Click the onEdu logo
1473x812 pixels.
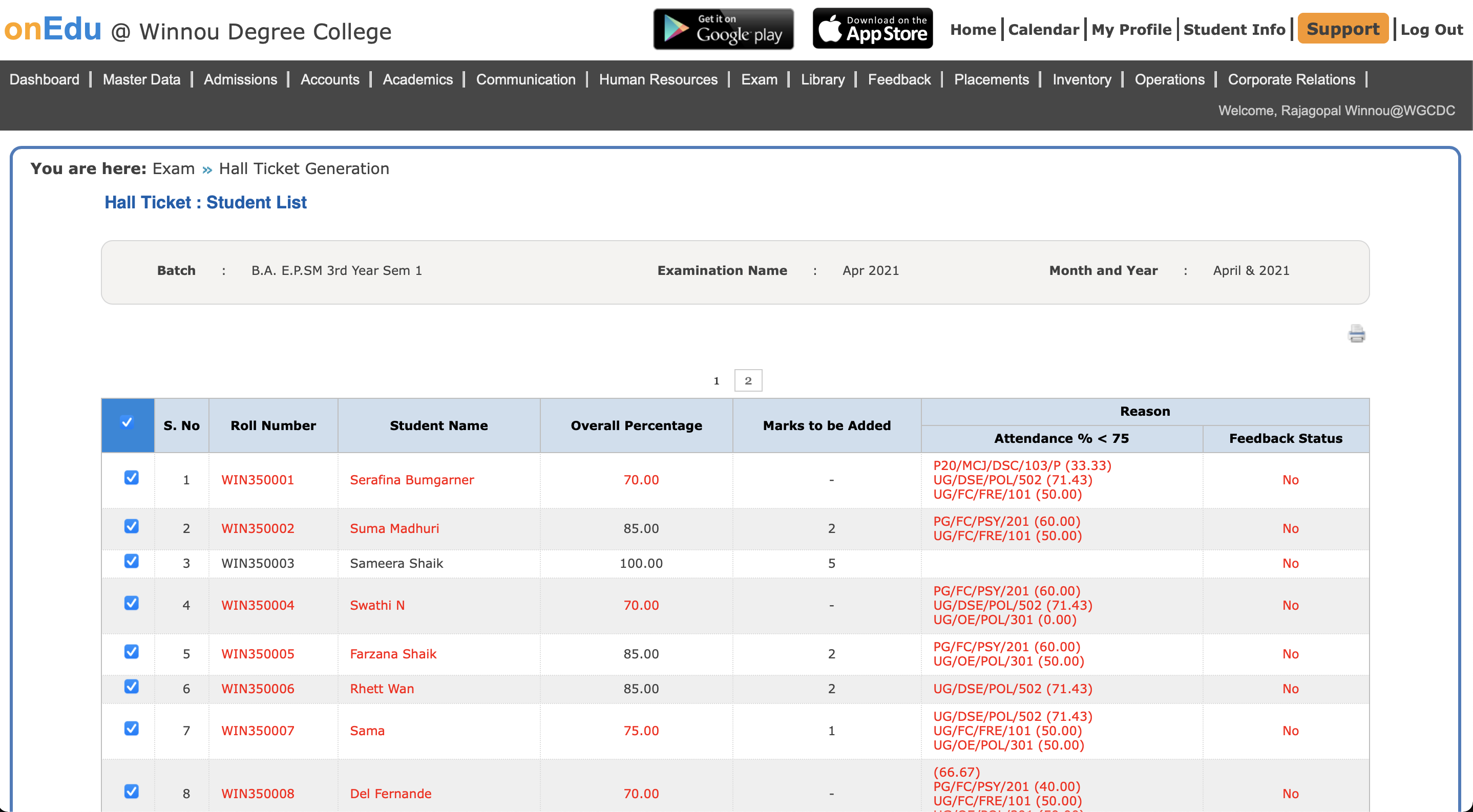(53, 29)
